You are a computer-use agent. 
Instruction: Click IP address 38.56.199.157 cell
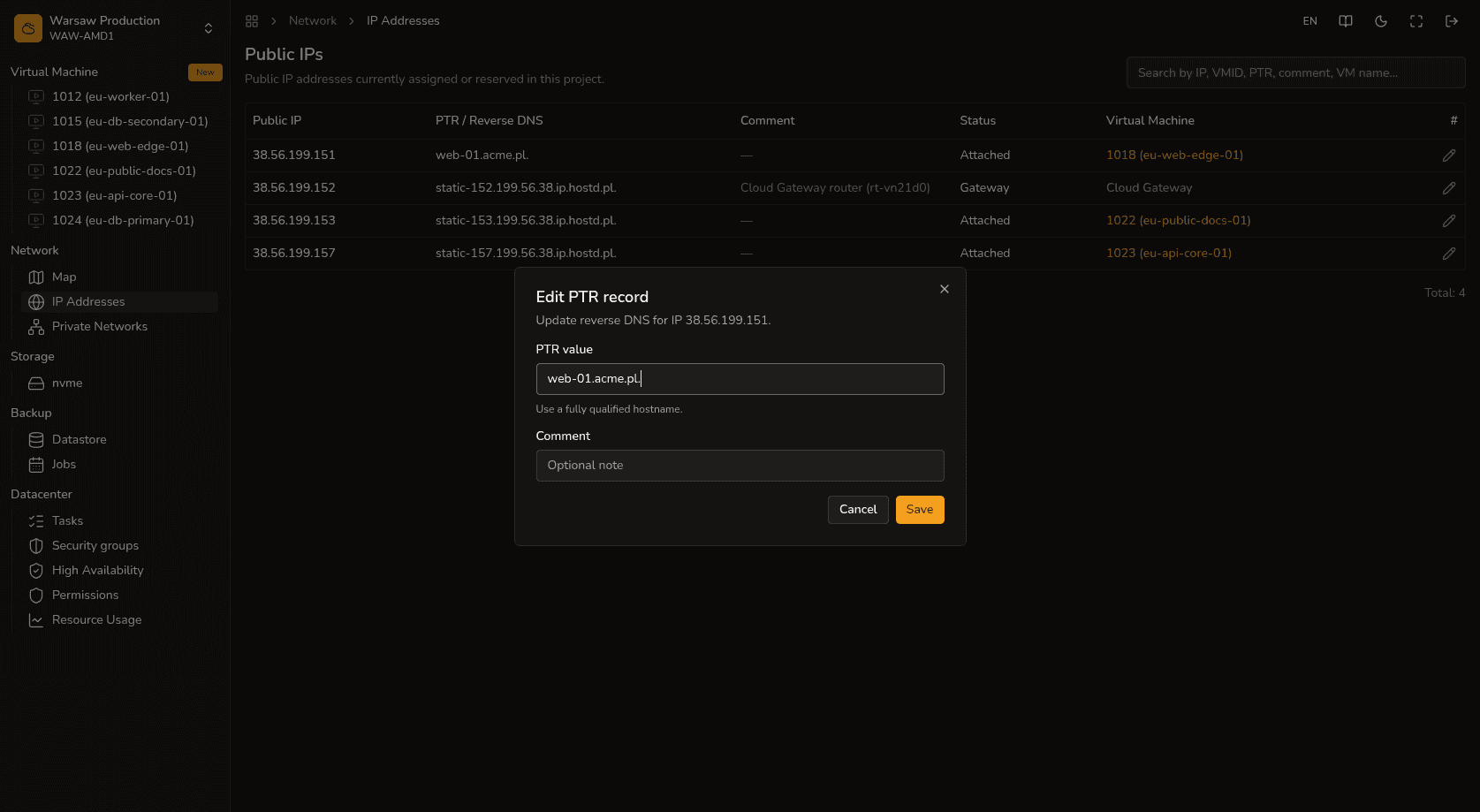pos(294,254)
